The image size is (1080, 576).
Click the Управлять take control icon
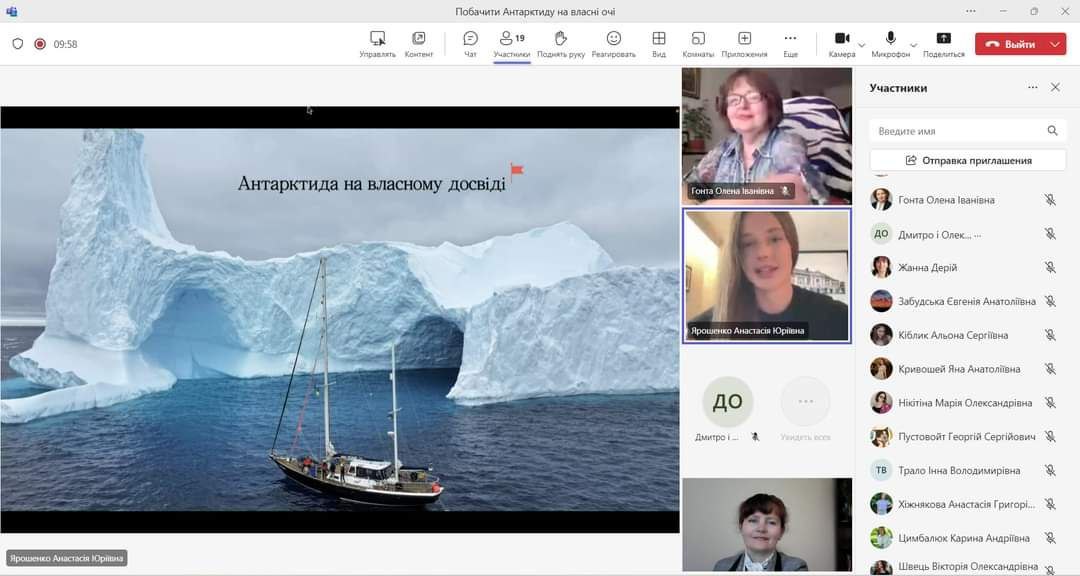[x=377, y=39]
